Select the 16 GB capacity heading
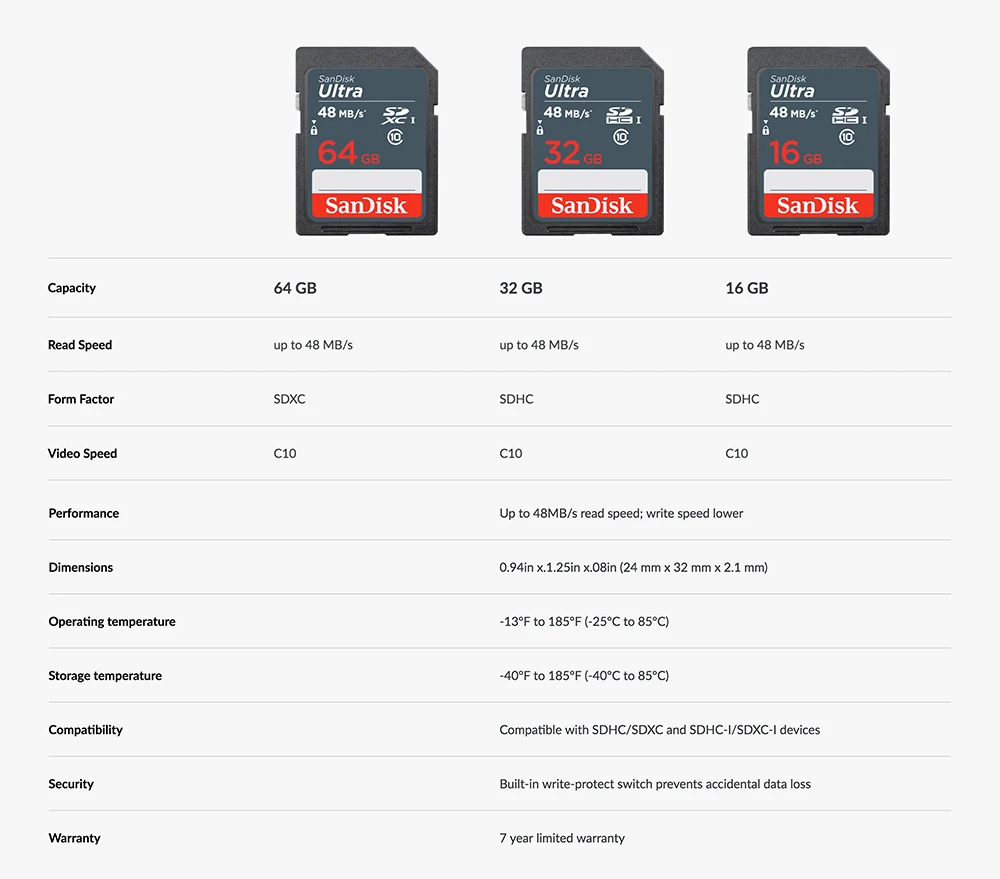The width and height of the screenshot is (1000, 879). [x=747, y=288]
